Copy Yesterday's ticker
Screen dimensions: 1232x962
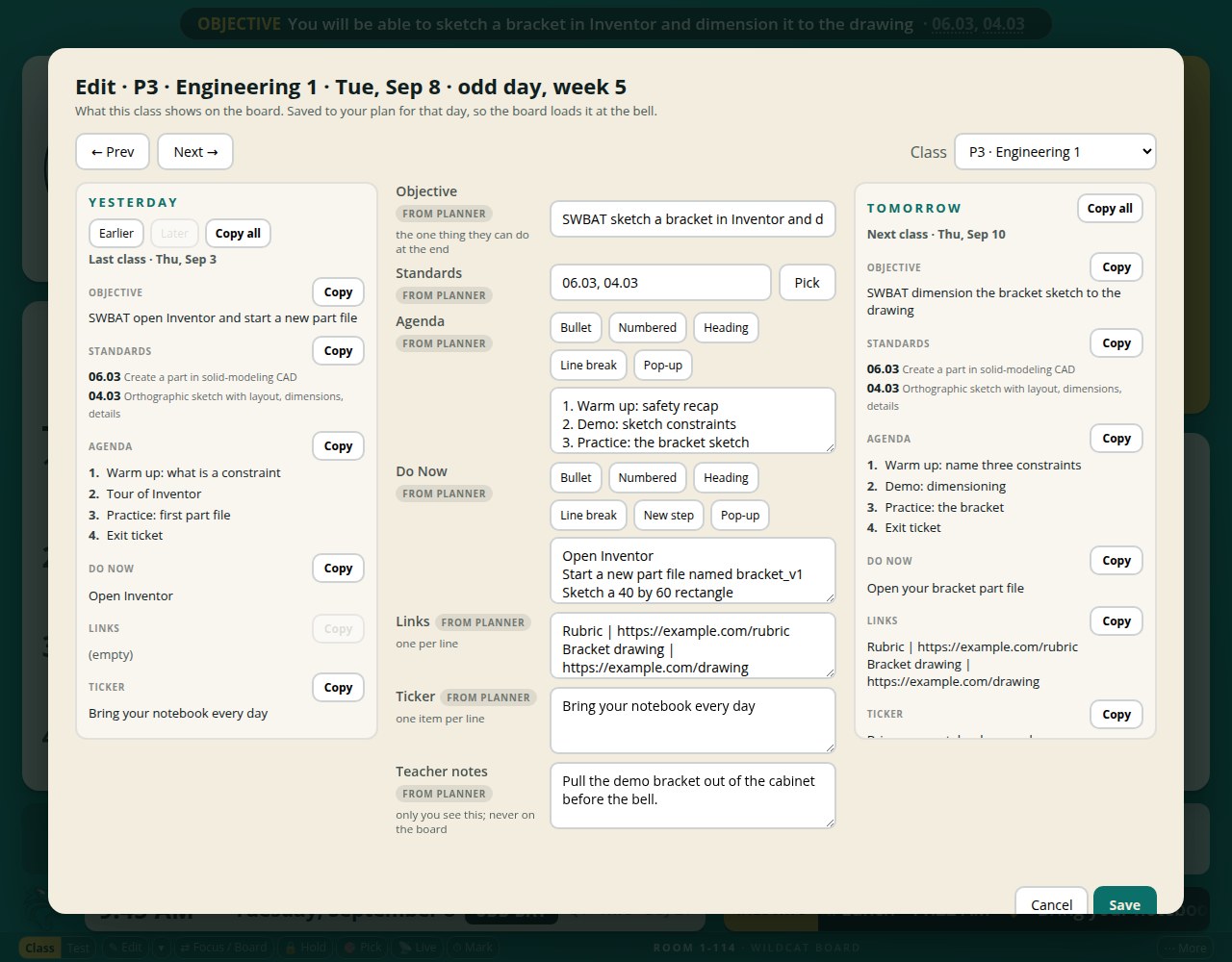[x=338, y=688]
